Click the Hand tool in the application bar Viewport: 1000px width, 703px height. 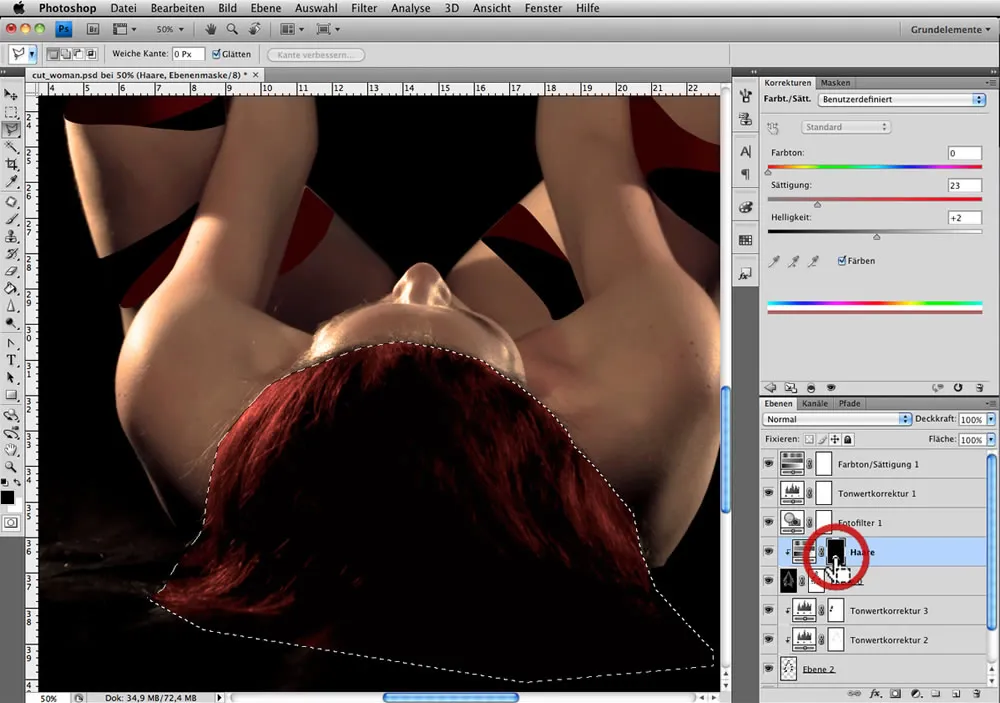coord(211,30)
